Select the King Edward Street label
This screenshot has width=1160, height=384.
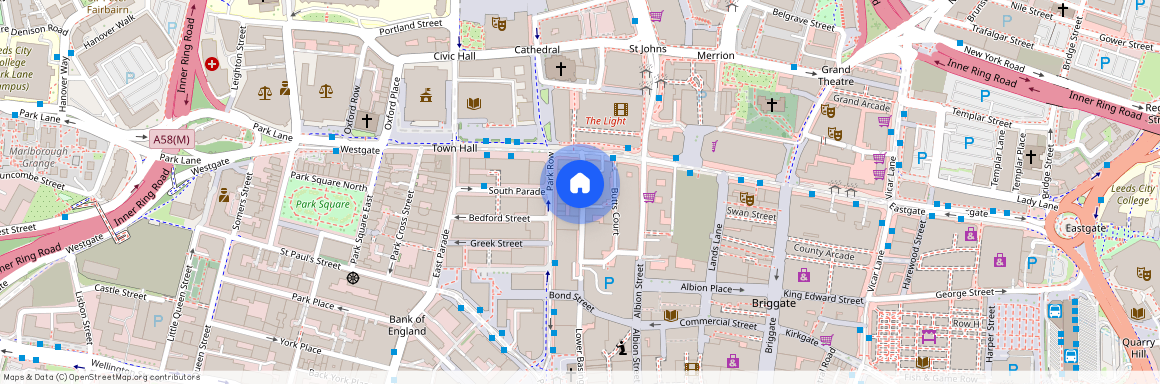823,297
